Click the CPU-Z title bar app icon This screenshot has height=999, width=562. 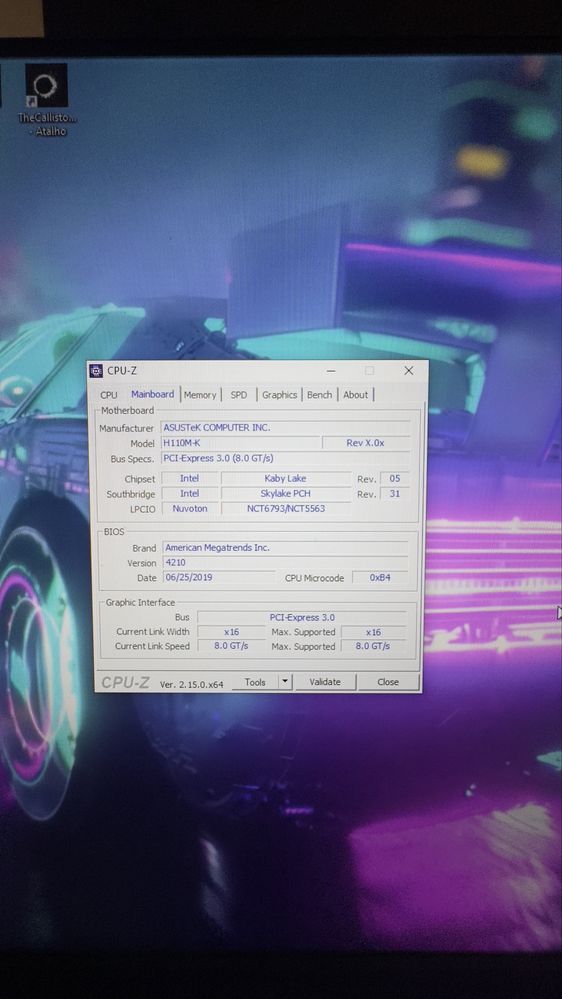pos(96,371)
